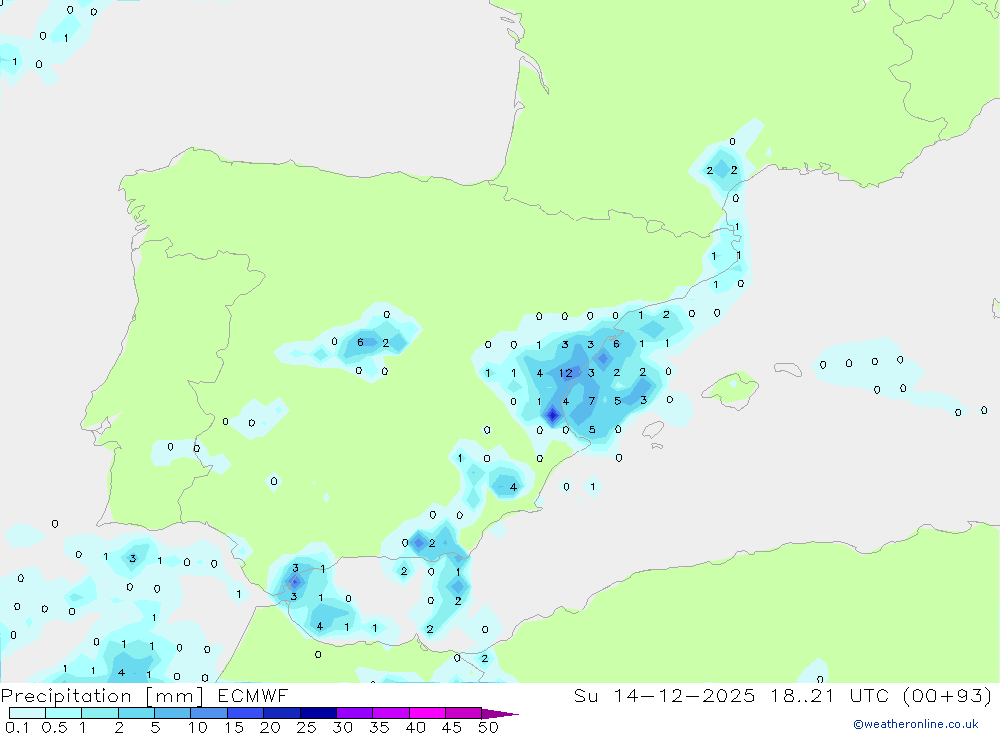The image size is (1000, 733).
Task: Click the Menorca island outline on map
Action: (x=788, y=369)
